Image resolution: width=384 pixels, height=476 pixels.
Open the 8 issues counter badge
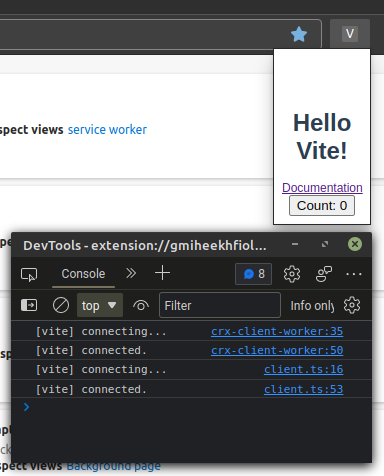[253, 274]
